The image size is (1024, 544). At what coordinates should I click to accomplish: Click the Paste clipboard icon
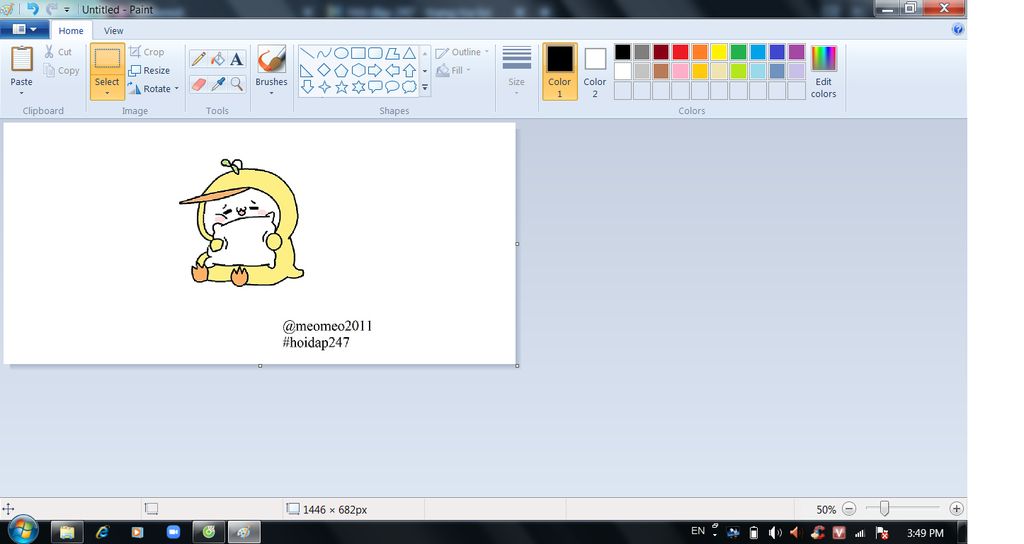[x=22, y=59]
